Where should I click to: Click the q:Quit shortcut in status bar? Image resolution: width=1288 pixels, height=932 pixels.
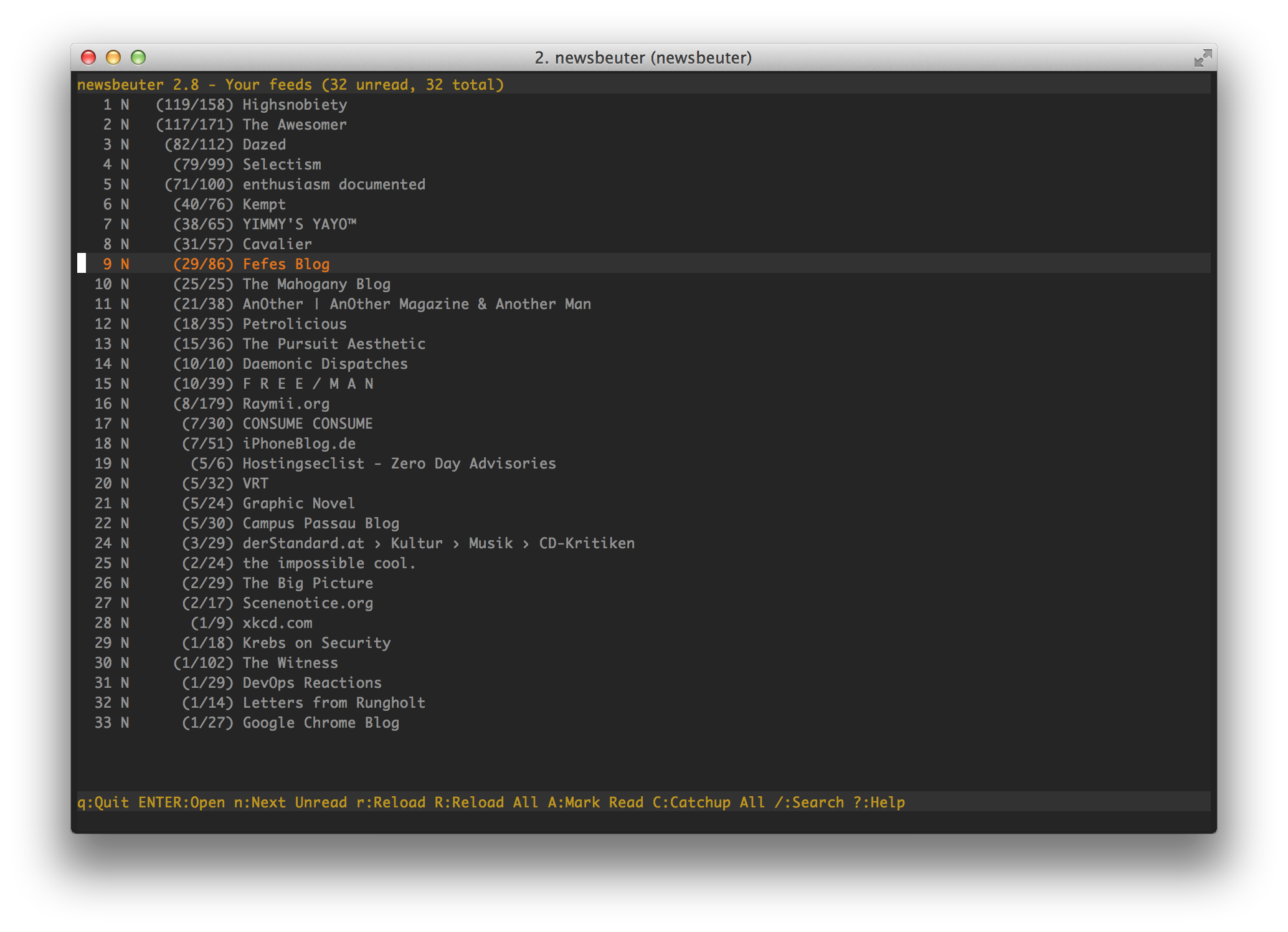(x=103, y=802)
